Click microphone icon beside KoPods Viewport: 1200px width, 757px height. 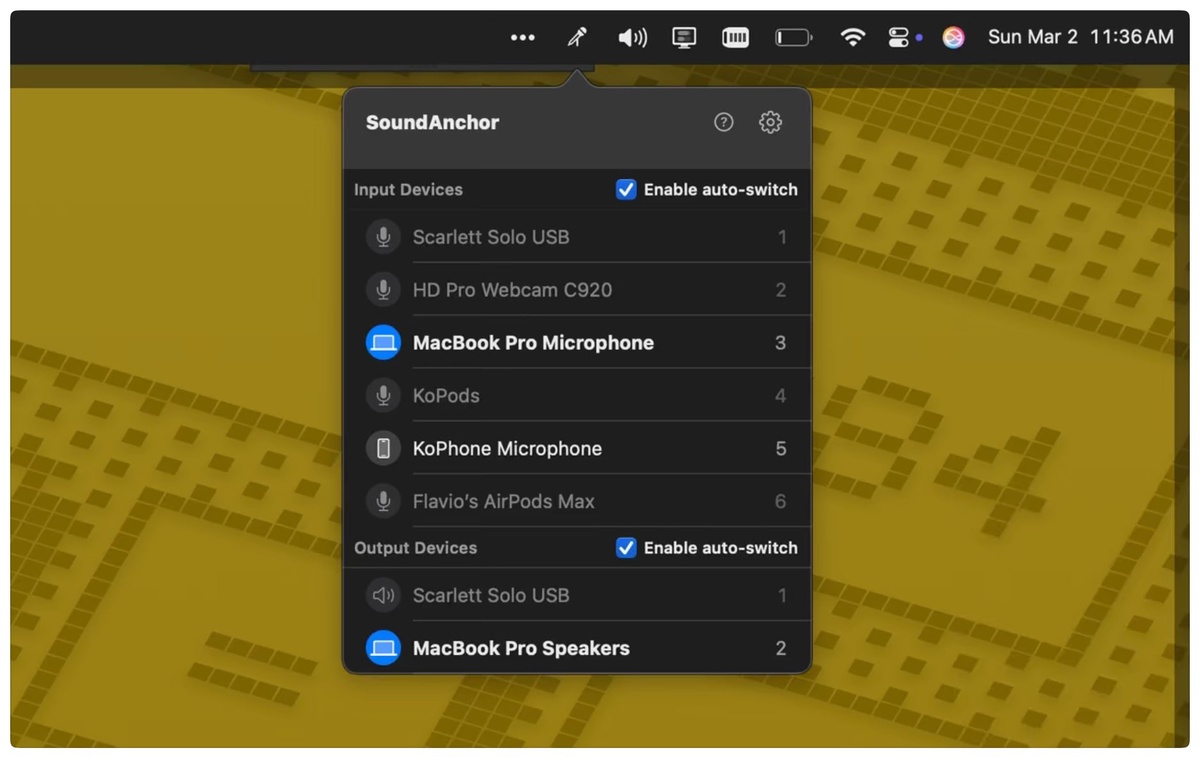383,396
